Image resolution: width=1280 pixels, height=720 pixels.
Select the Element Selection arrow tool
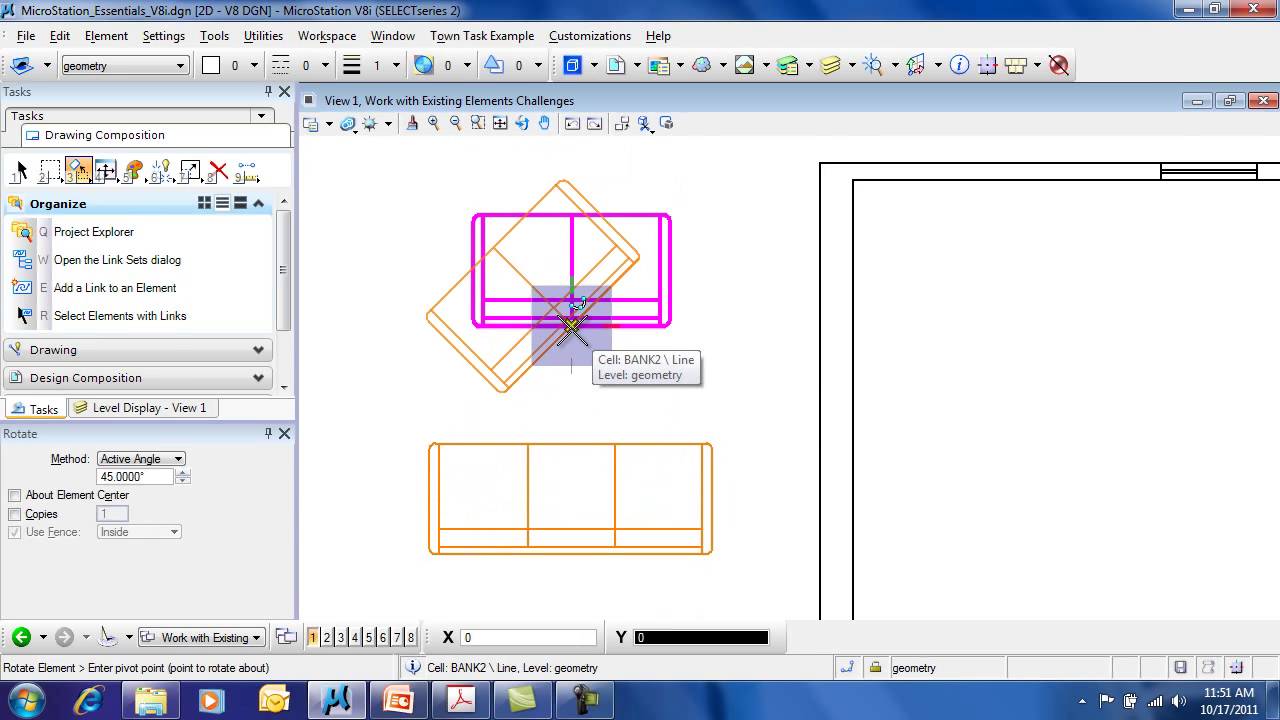pos(21,171)
